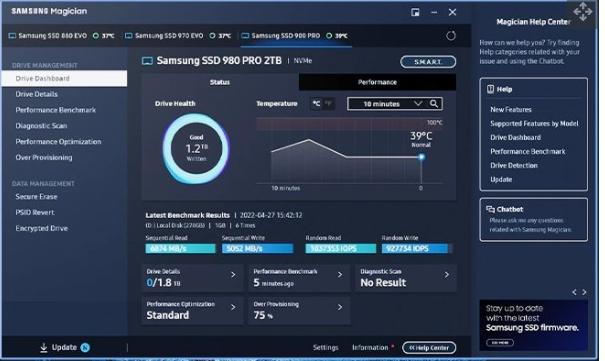
Task: Select the Samsung SSD 970 EVO drive tab
Action: click(178, 36)
